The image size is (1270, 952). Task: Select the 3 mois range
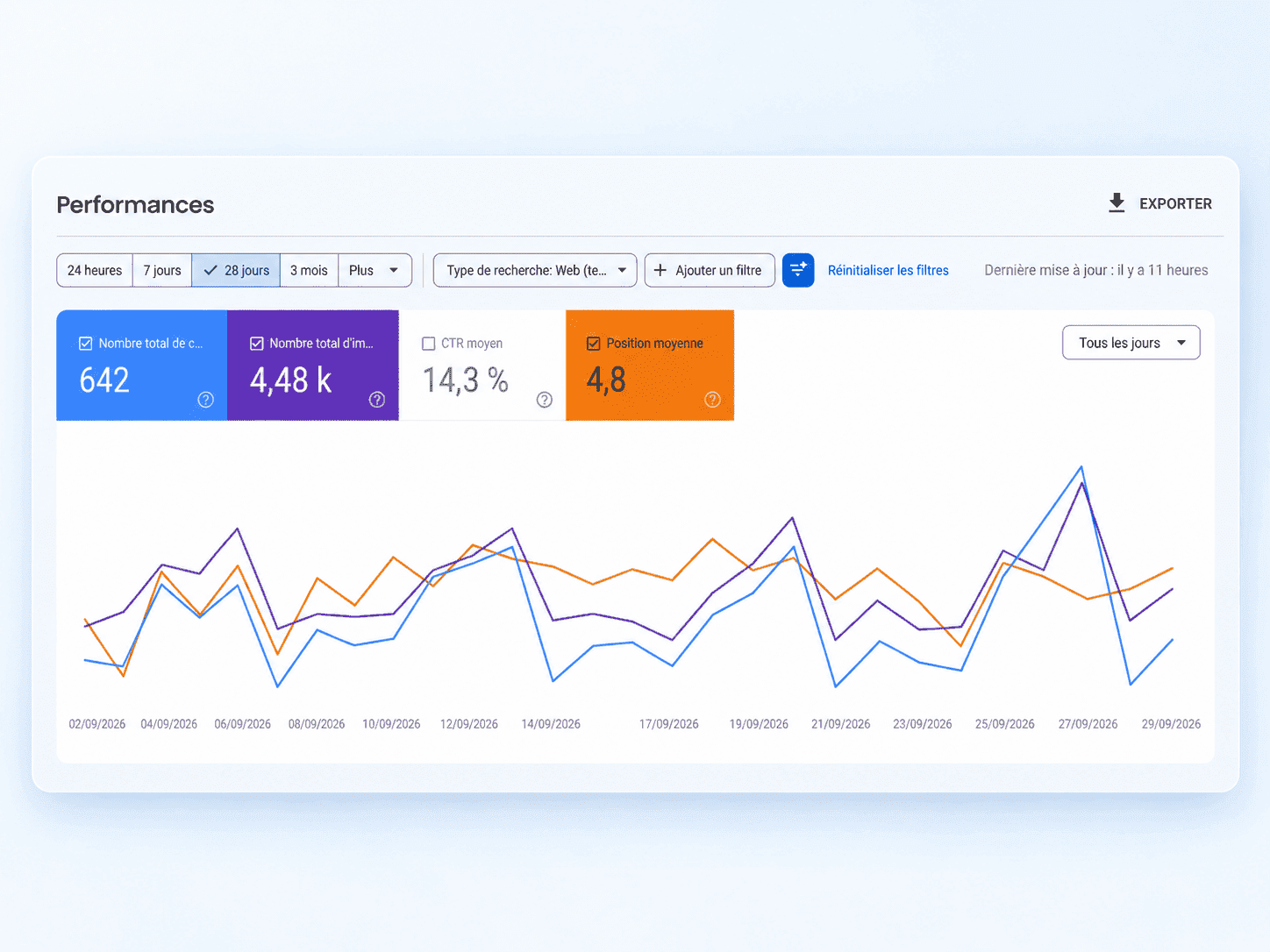coord(309,270)
